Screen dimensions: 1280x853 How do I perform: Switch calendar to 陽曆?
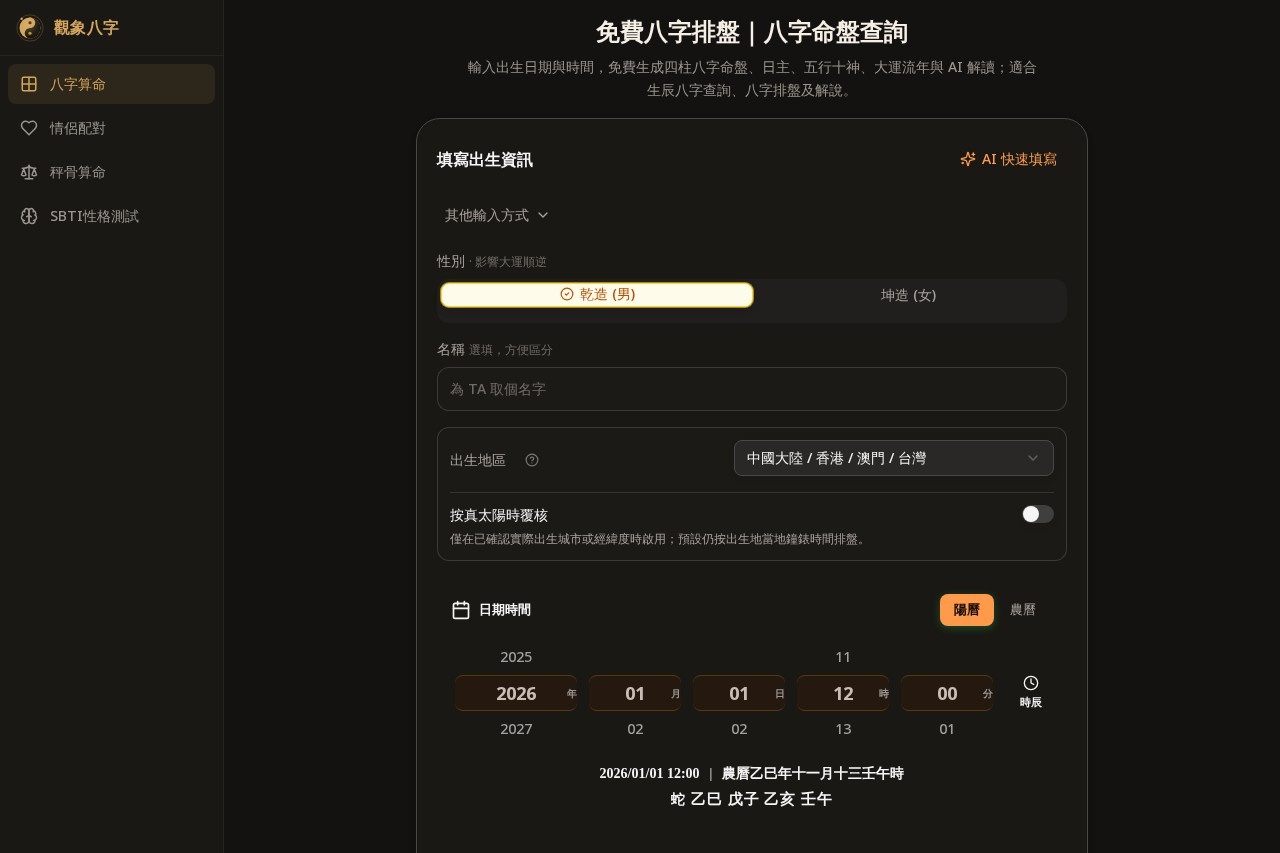click(967, 610)
